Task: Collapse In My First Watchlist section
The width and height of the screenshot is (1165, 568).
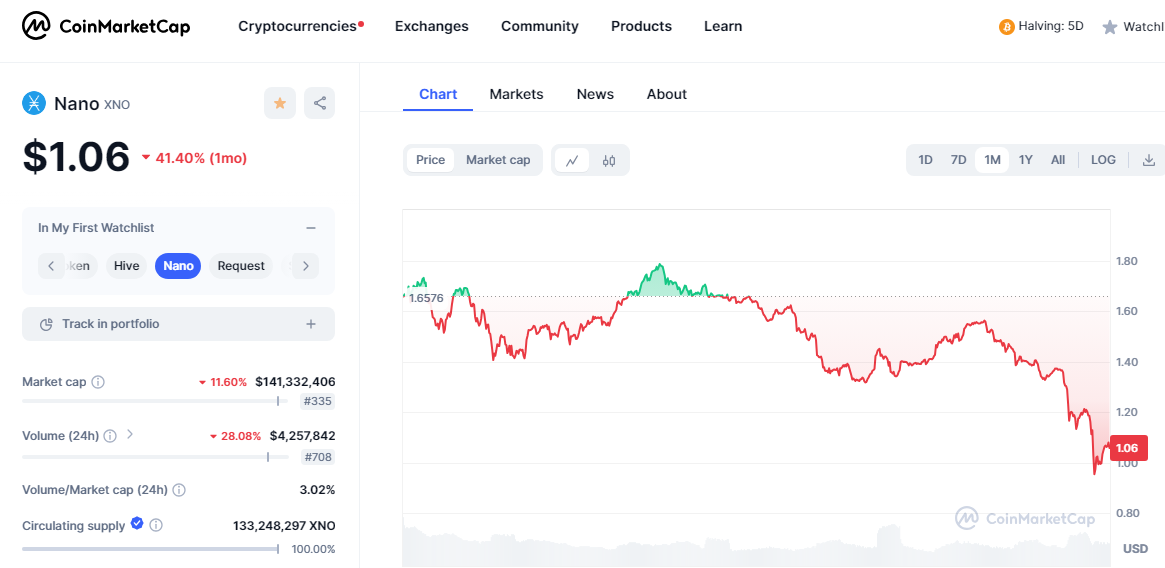Action: [x=311, y=228]
